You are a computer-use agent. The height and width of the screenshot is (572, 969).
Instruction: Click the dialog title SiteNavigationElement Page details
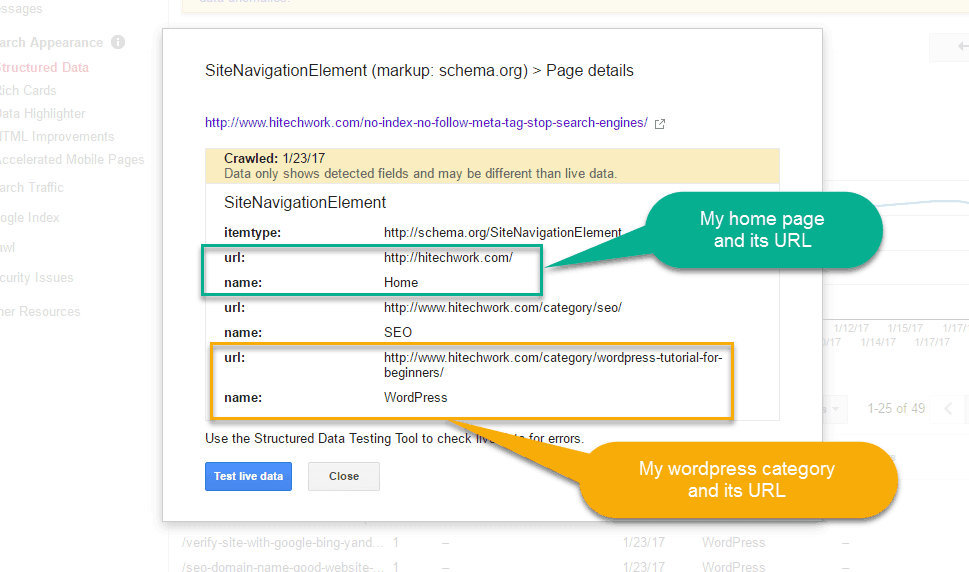click(419, 70)
